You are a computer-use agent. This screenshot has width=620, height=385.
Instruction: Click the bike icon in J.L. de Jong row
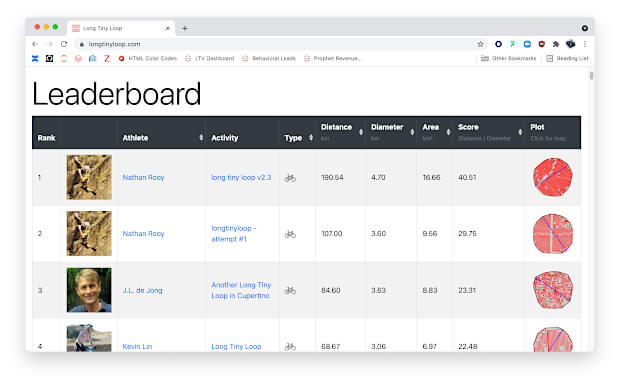pos(290,291)
